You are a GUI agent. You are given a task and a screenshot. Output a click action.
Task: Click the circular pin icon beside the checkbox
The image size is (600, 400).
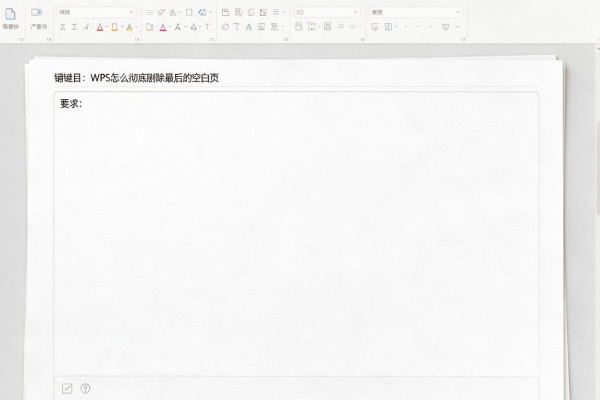85,389
